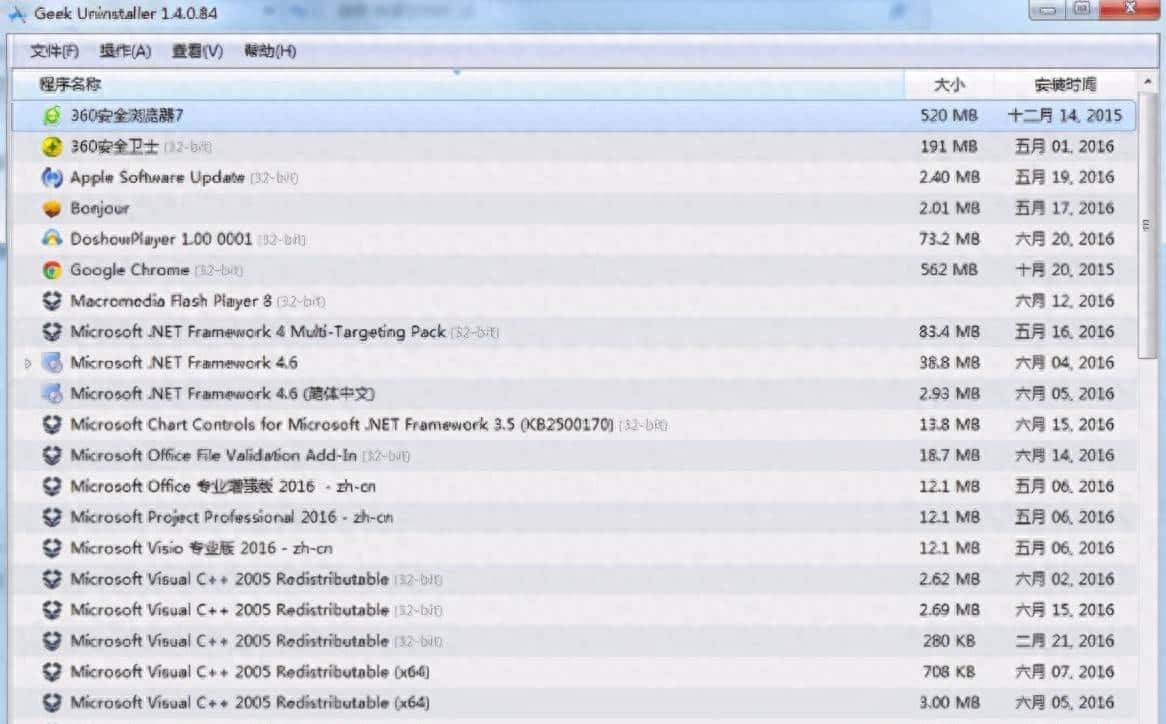Click icon of Visual C++ 2005 3.00 MB row

tap(51, 702)
